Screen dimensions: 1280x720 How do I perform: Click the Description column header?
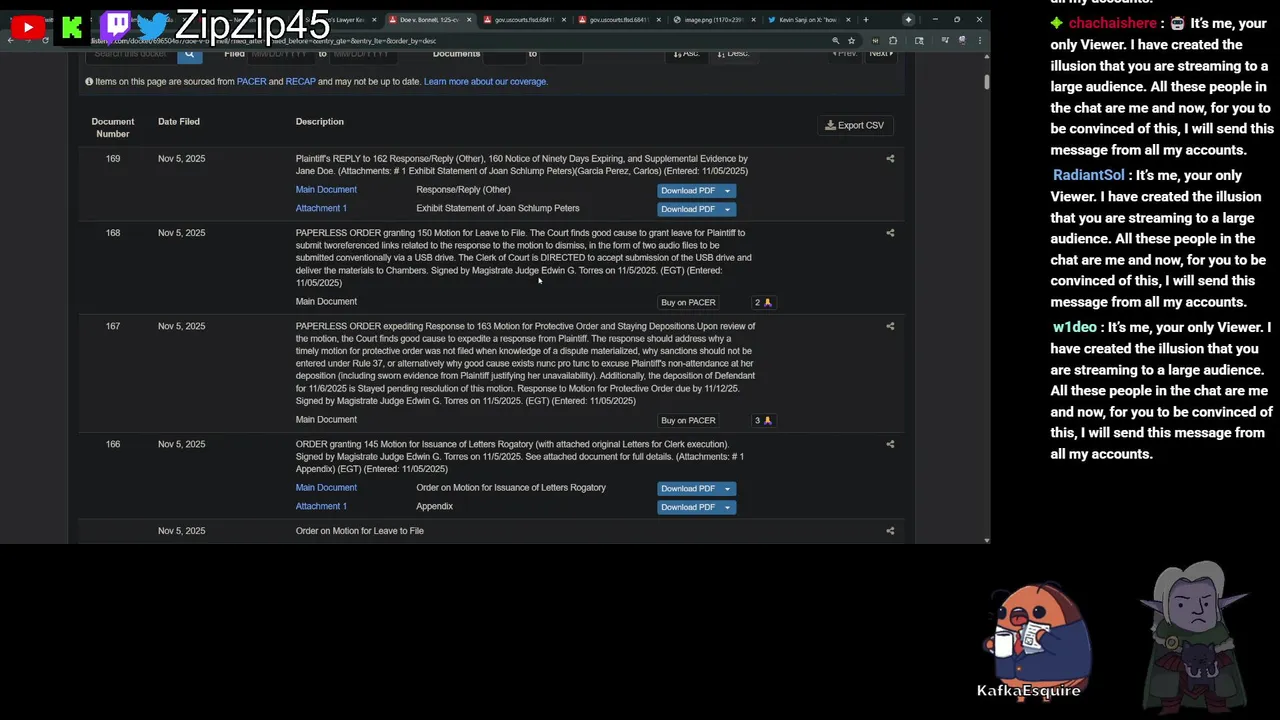pos(320,122)
